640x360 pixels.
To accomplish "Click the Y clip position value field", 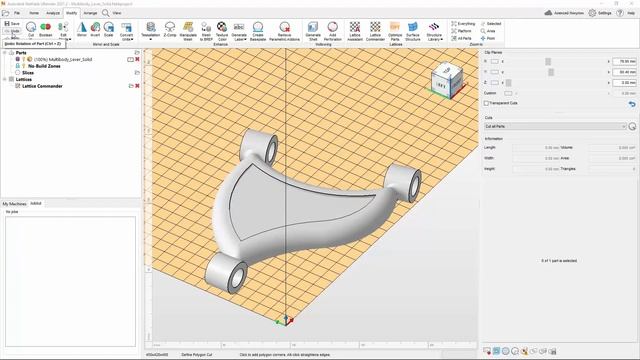I will point(624,72).
